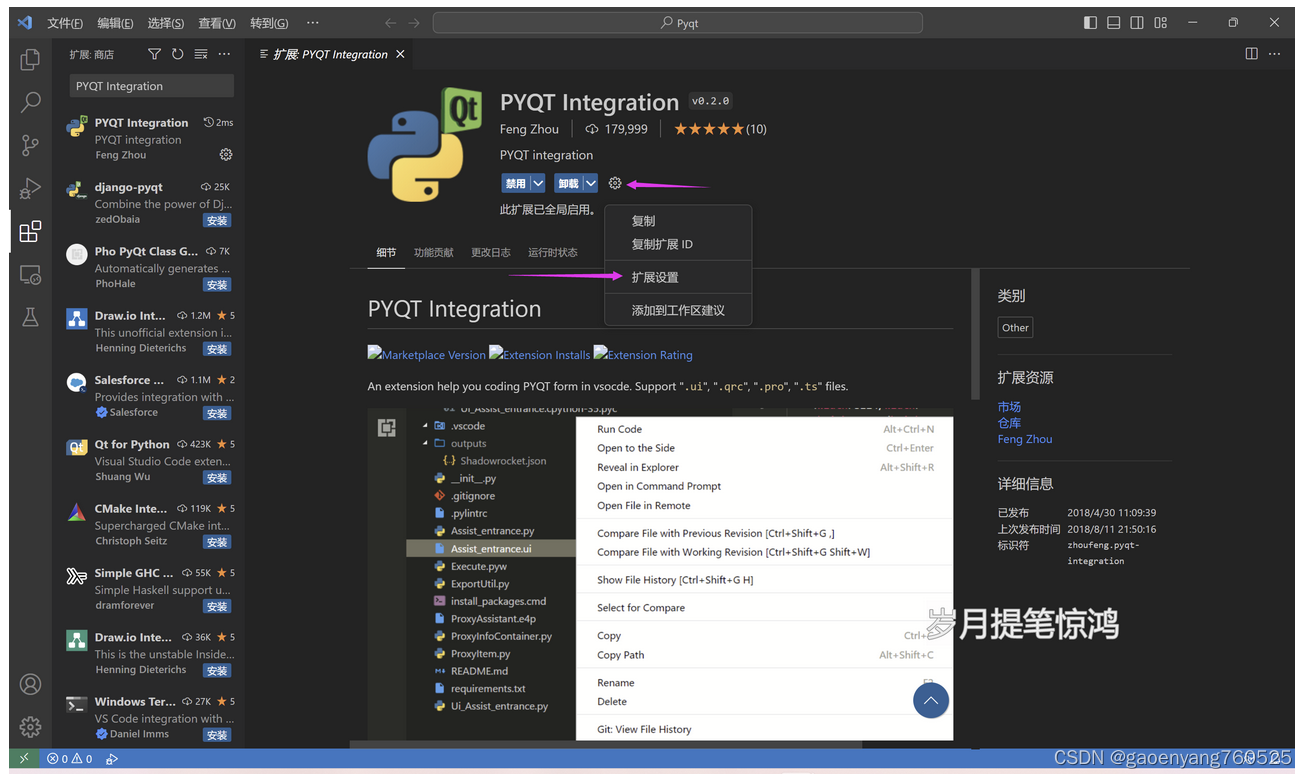
Task: Open the 编辑(E) menu
Action: [x=115, y=23]
